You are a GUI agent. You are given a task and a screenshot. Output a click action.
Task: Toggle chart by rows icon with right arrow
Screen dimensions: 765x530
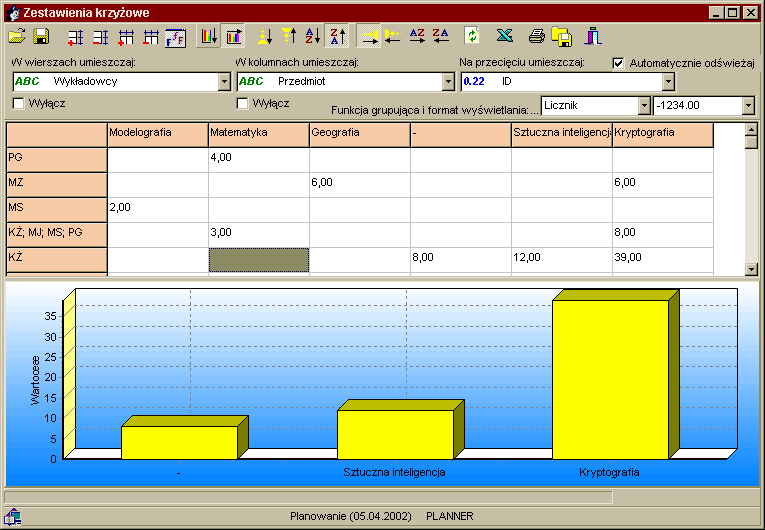point(233,36)
